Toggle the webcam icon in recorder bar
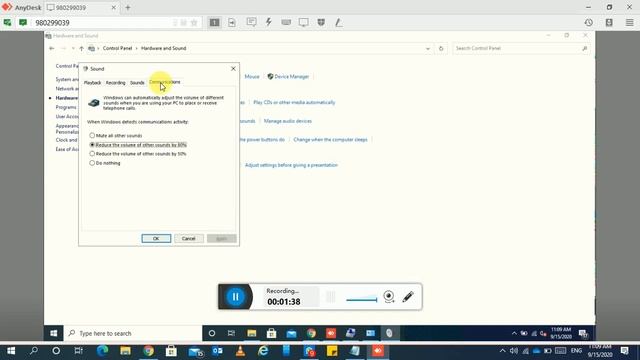 click(x=389, y=296)
